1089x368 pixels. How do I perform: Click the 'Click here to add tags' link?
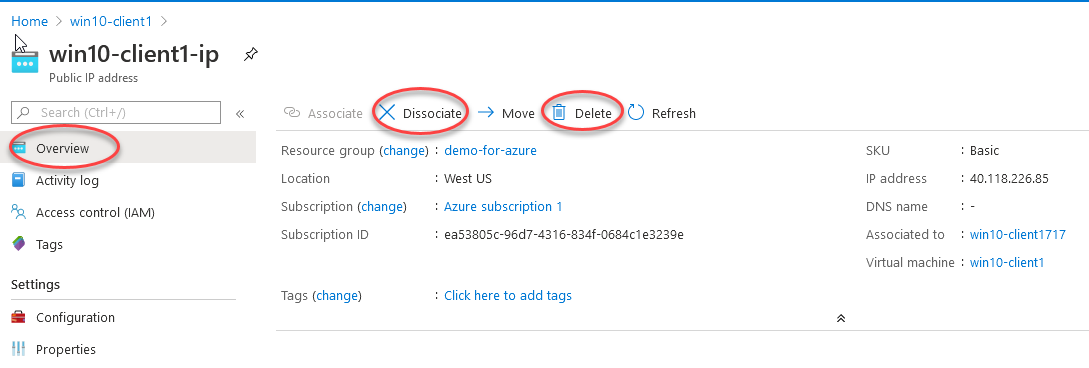coord(508,295)
